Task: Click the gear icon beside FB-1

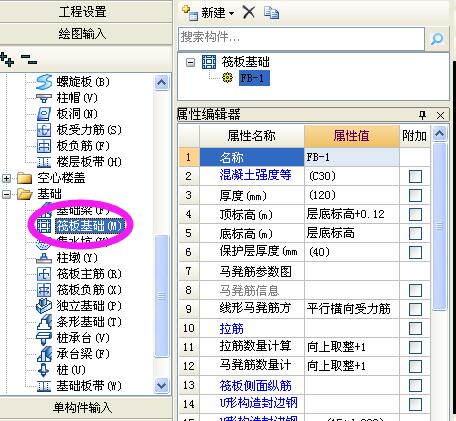Action: click(228, 78)
